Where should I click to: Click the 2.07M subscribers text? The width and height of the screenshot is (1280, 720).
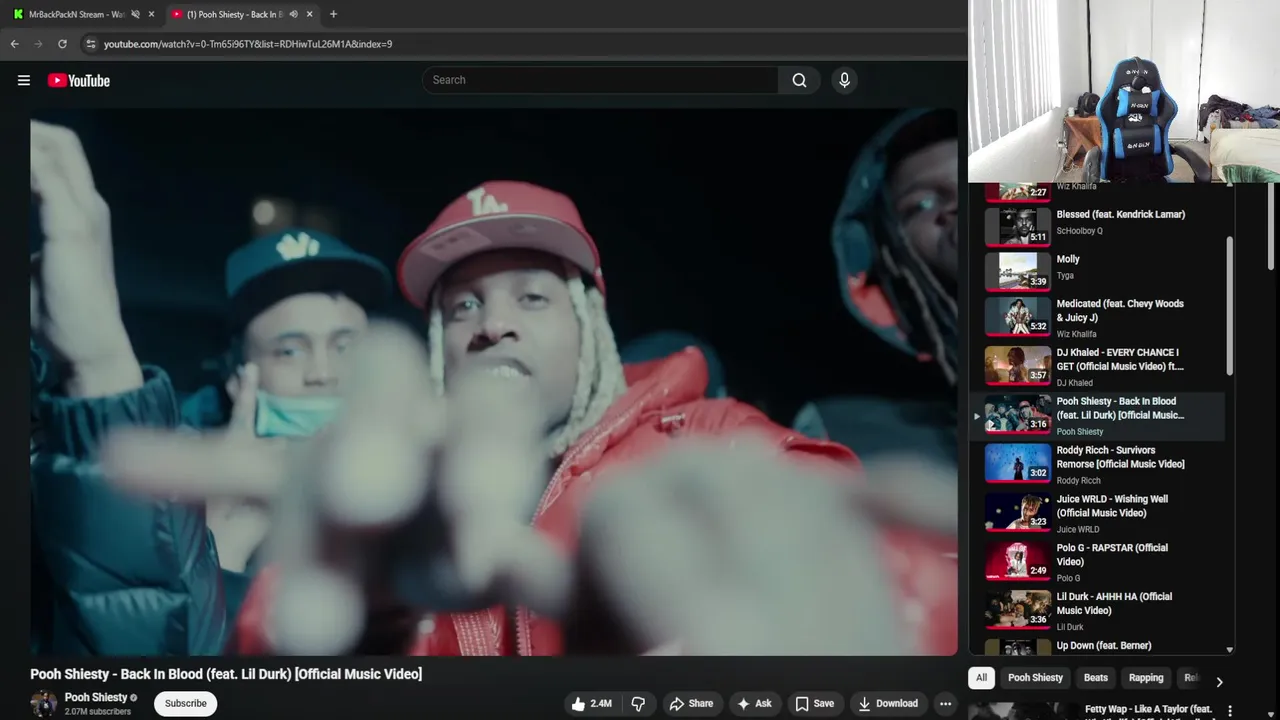click(x=98, y=712)
